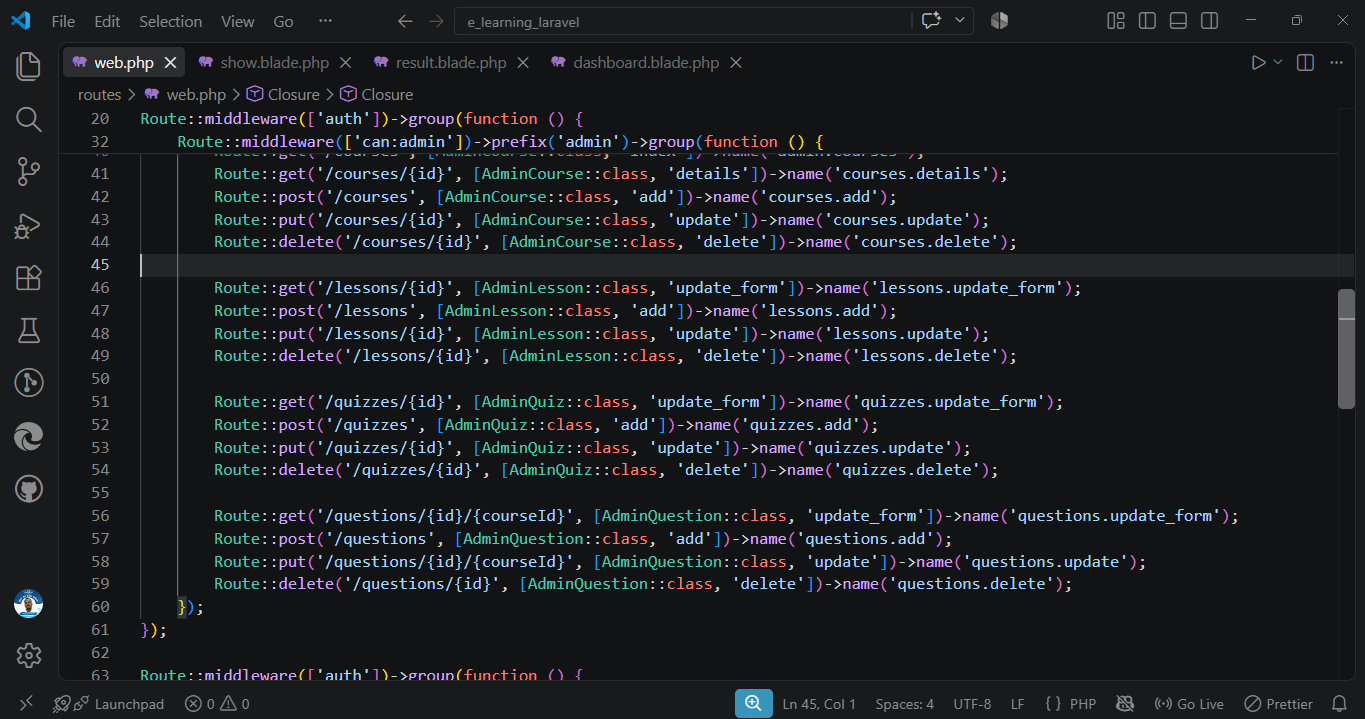The image size is (1365, 719).
Task: Click 'questions.update_form' text on line 56
Action: [1116, 516]
